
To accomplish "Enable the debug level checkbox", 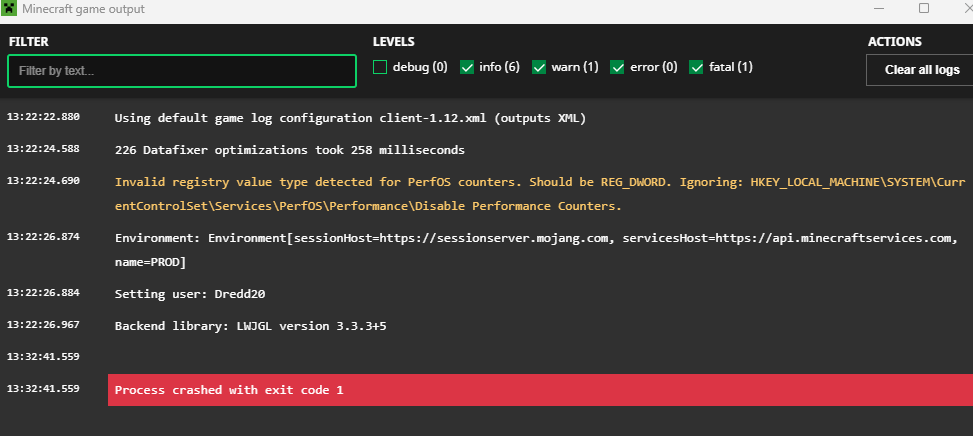I will pos(380,67).
